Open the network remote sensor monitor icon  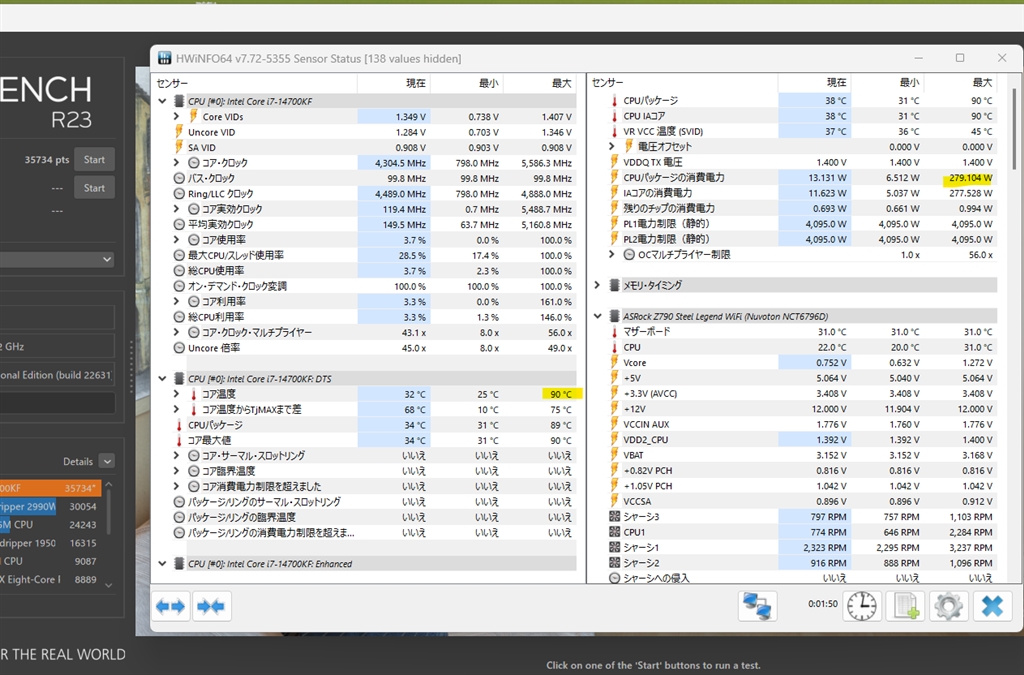758,606
